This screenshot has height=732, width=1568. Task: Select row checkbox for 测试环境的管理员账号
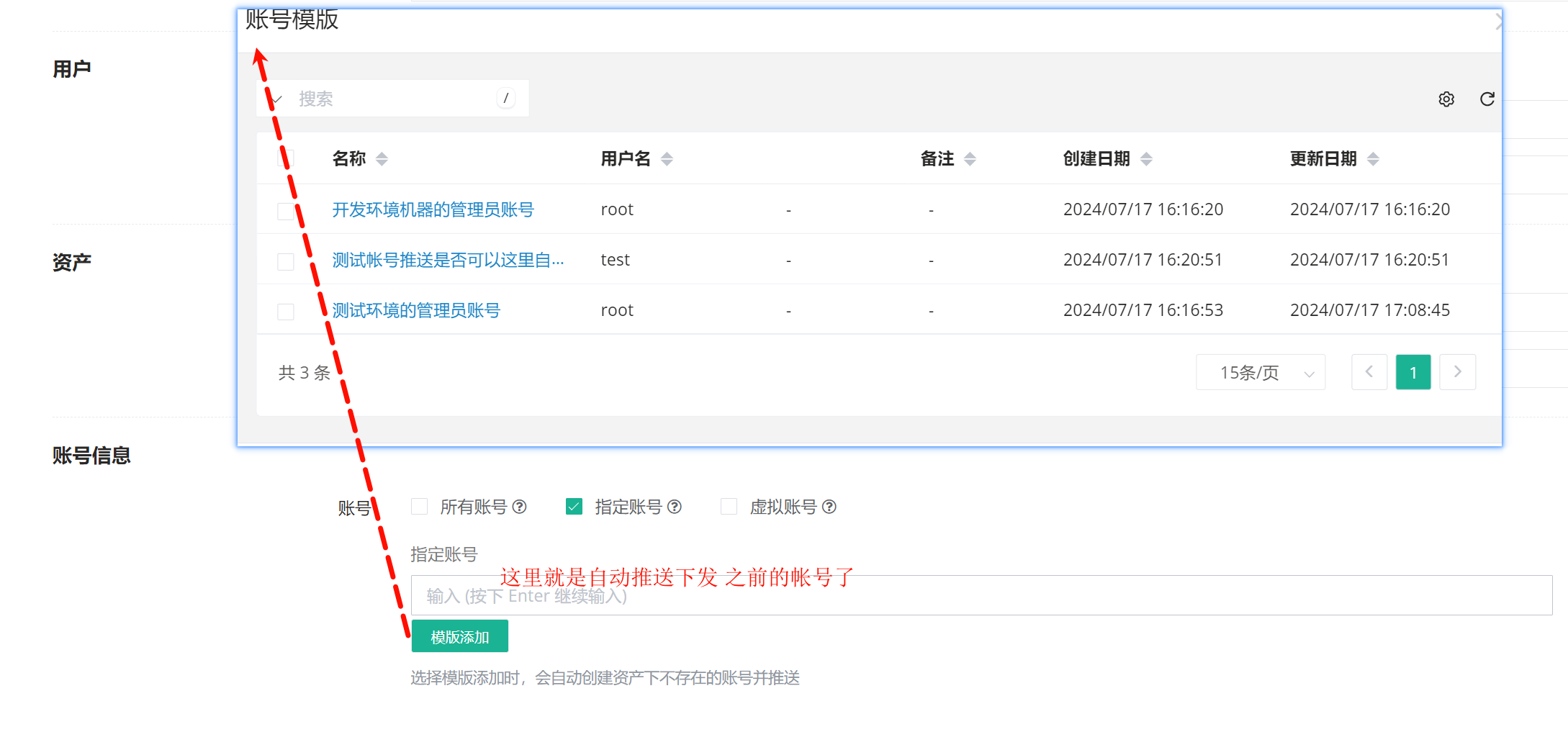(x=286, y=311)
